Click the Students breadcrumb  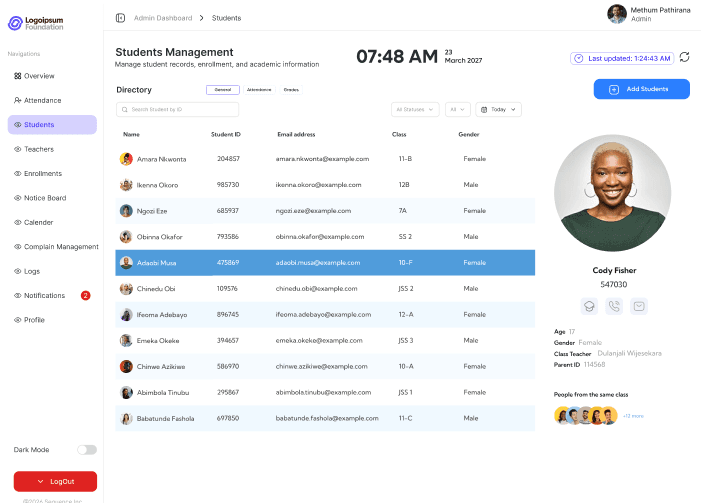pyautogui.click(x=226, y=18)
